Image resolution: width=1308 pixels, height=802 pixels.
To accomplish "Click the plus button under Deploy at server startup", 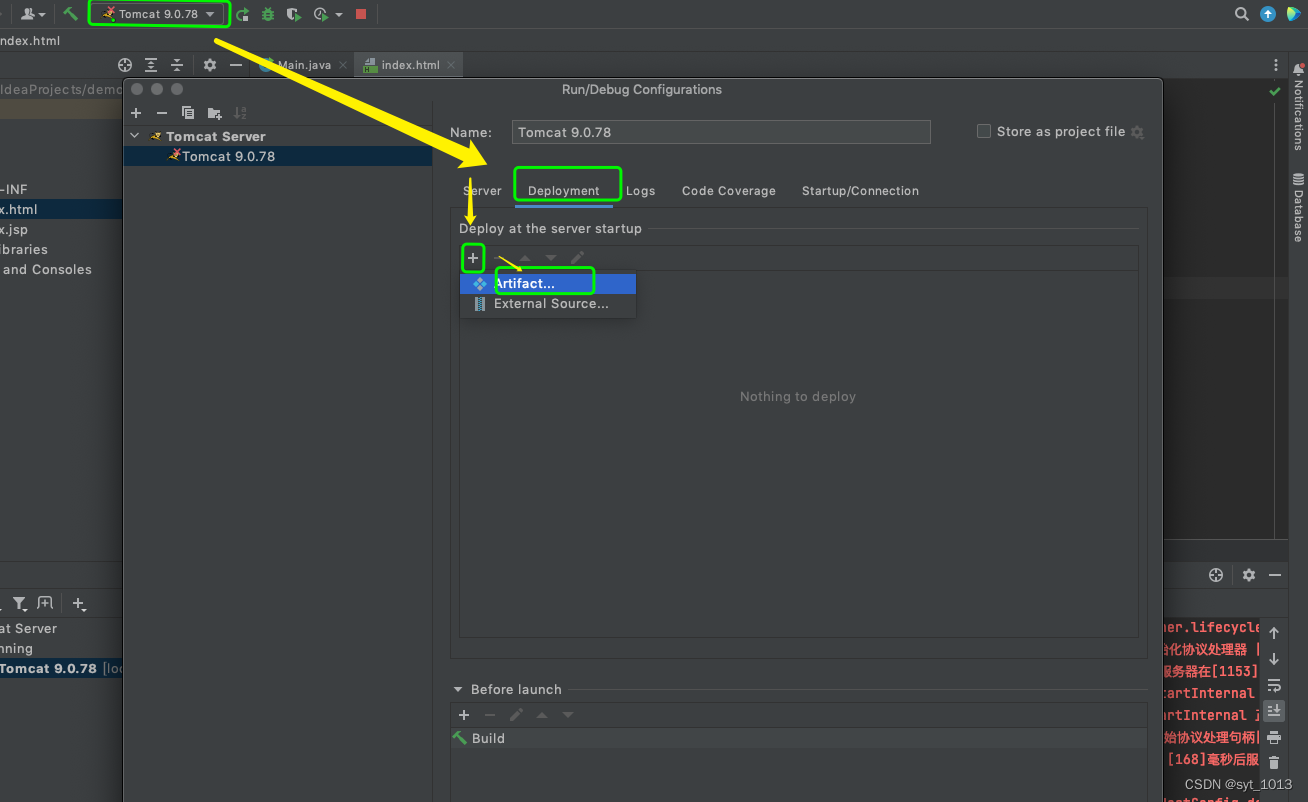I will (x=473, y=258).
